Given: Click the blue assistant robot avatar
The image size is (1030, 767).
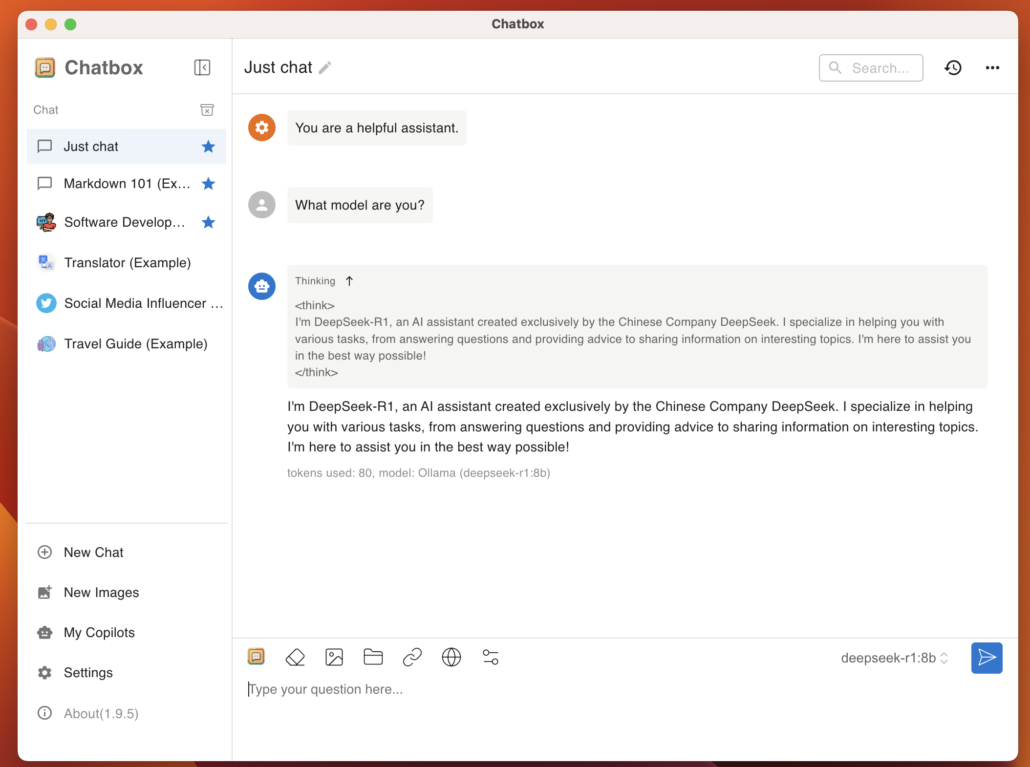Looking at the screenshot, I should [x=261, y=286].
